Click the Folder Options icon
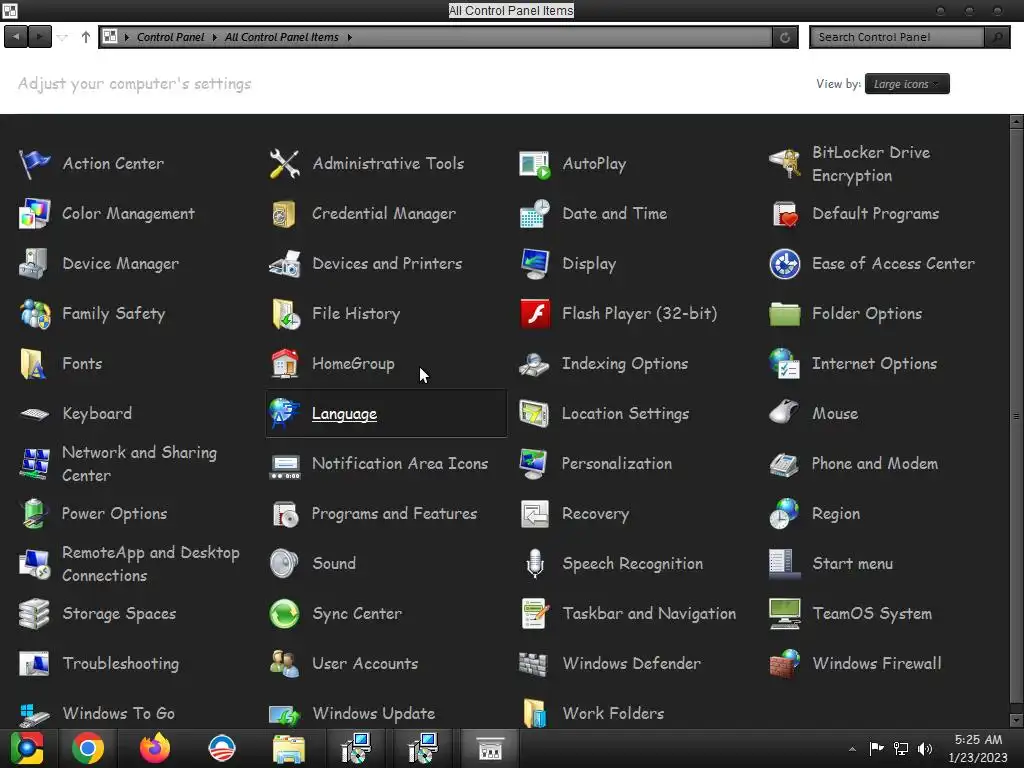 (x=784, y=313)
